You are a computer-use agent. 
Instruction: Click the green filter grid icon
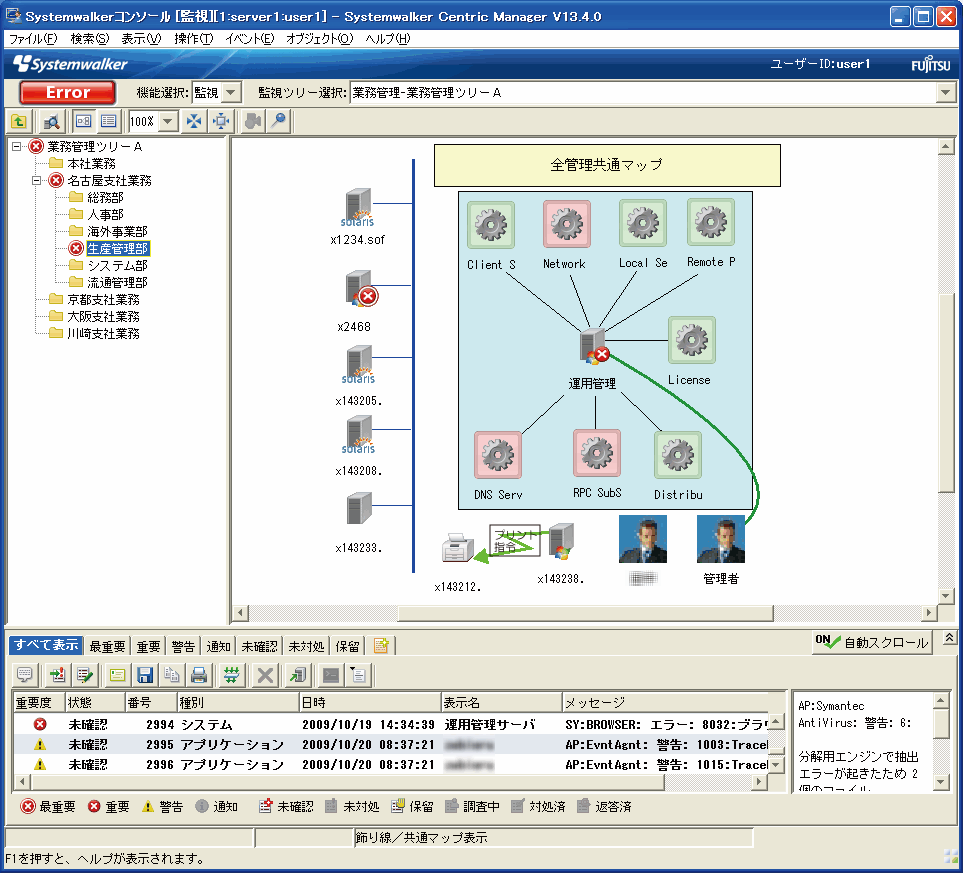[231, 675]
